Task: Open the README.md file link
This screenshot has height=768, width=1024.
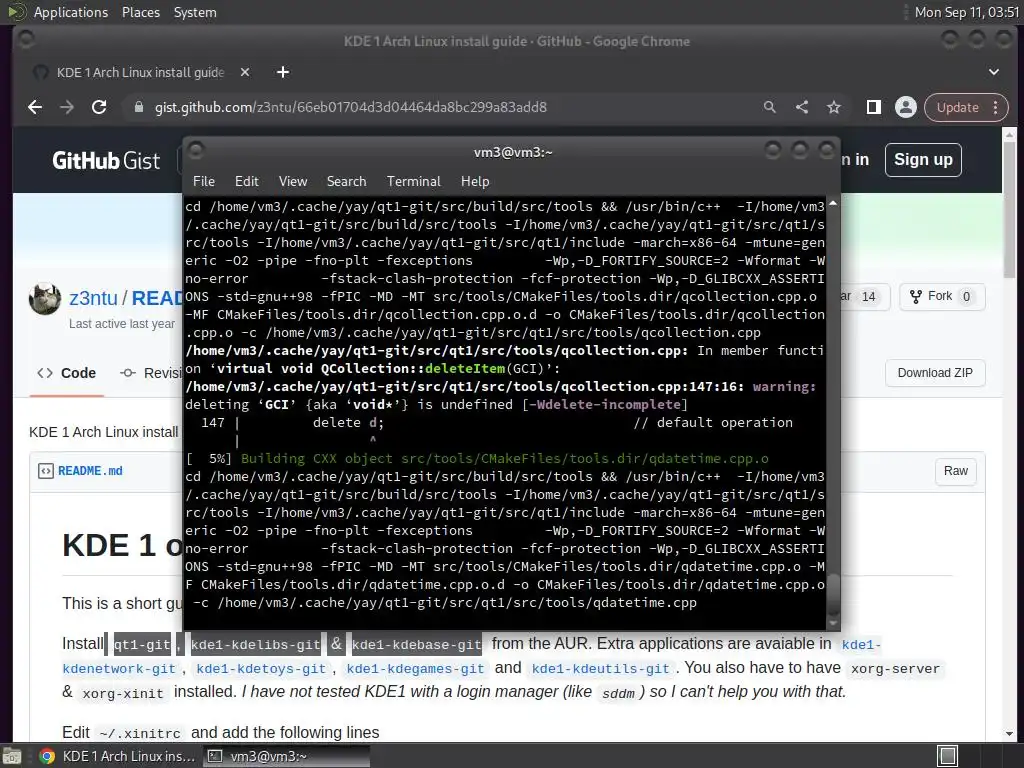Action: click(x=90, y=471)
